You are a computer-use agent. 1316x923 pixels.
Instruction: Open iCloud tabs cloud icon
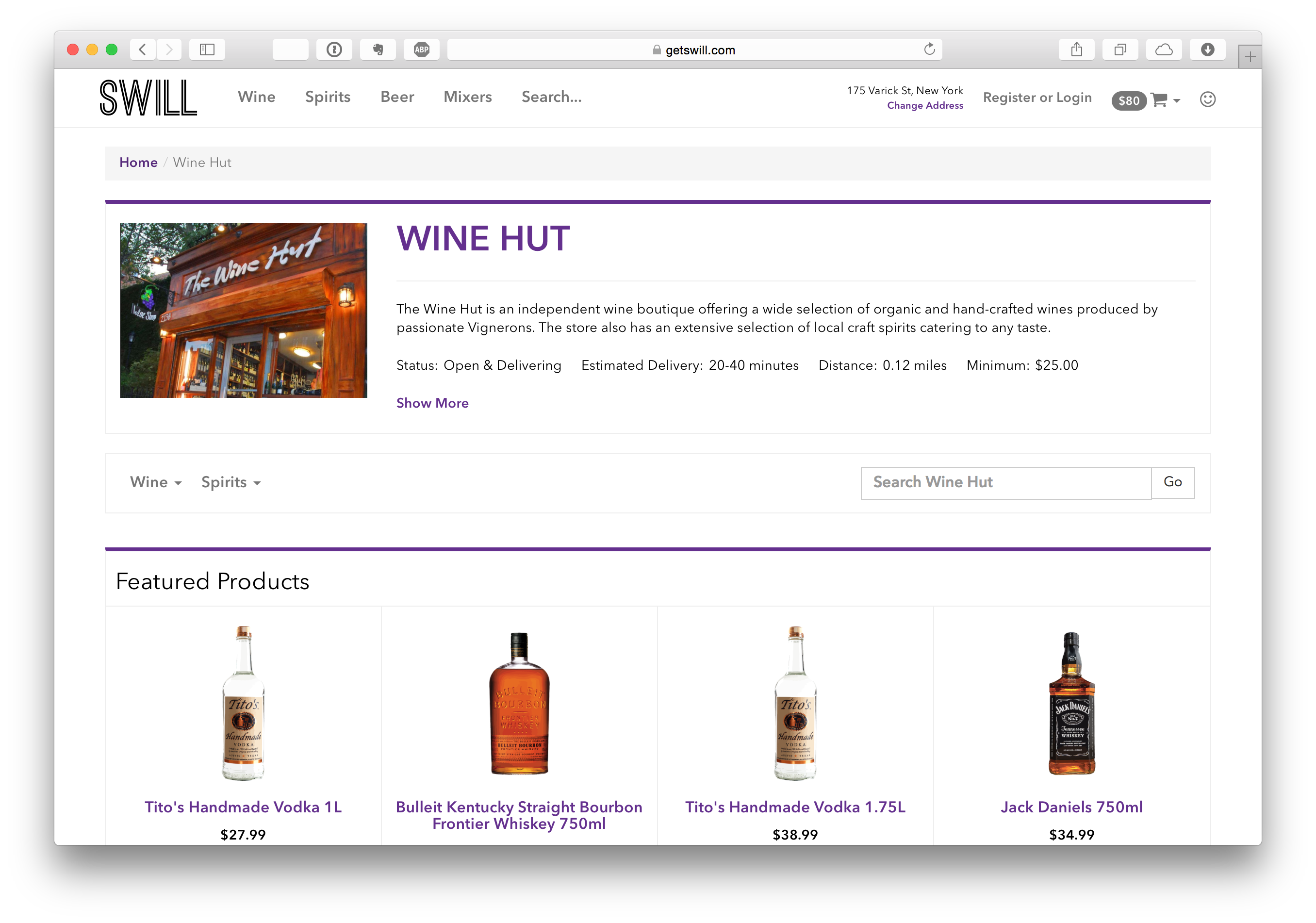(1164, 50)
